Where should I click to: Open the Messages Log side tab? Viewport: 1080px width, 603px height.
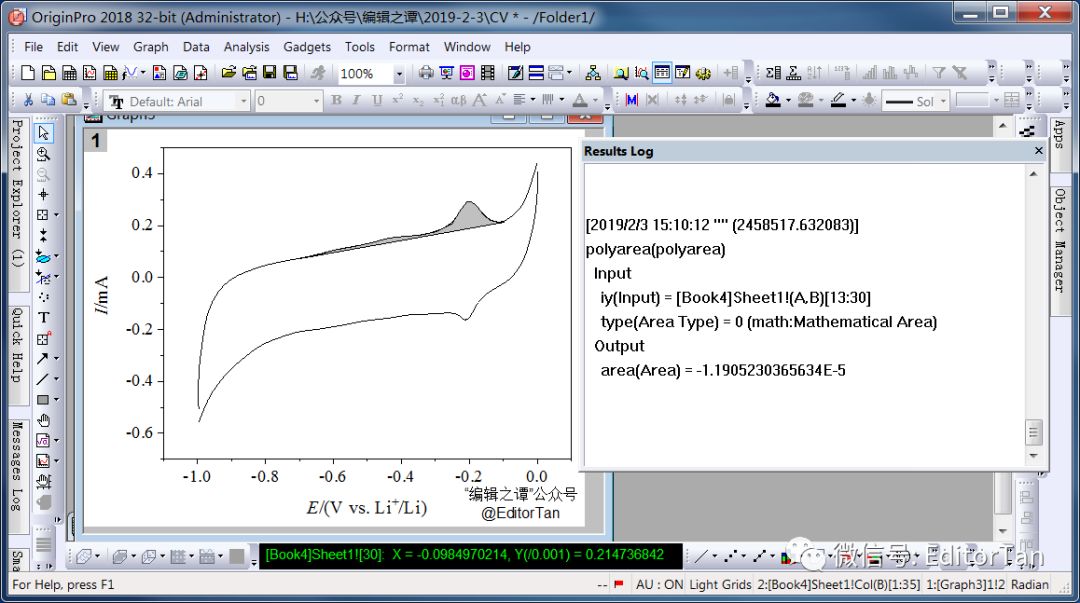click(17, 475)
